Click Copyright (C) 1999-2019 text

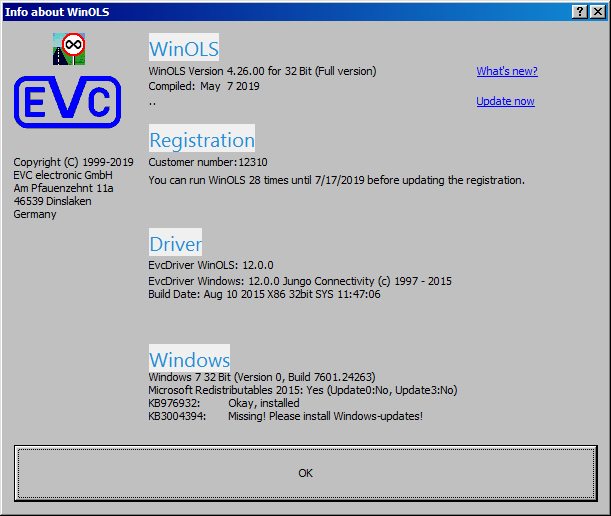[73, 162]
